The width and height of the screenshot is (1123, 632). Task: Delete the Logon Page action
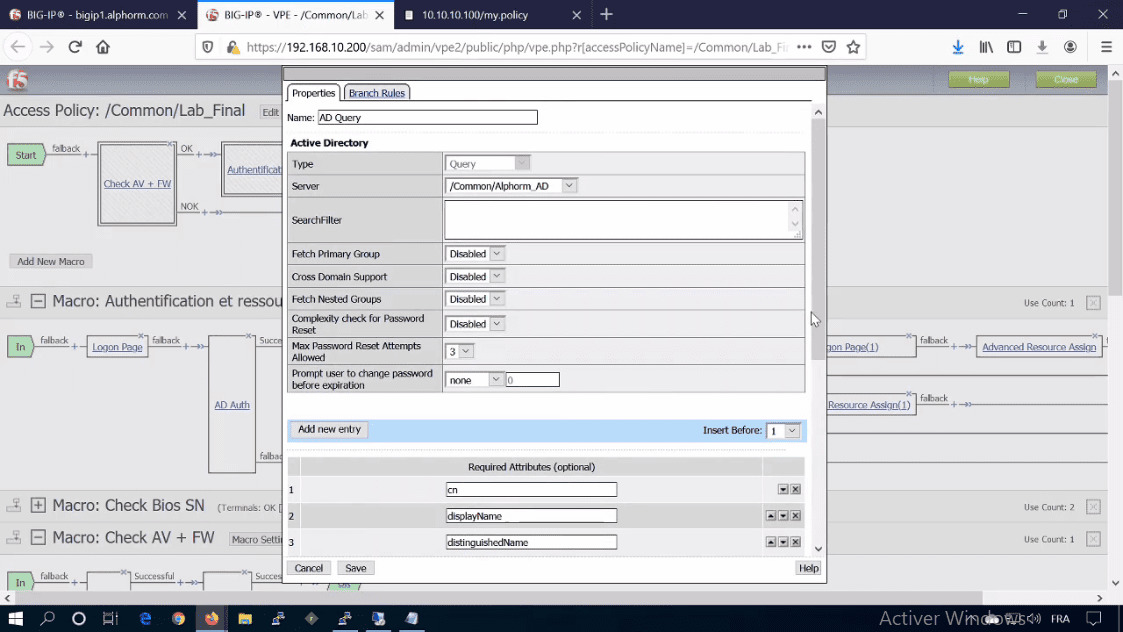[x=141, y=335]
